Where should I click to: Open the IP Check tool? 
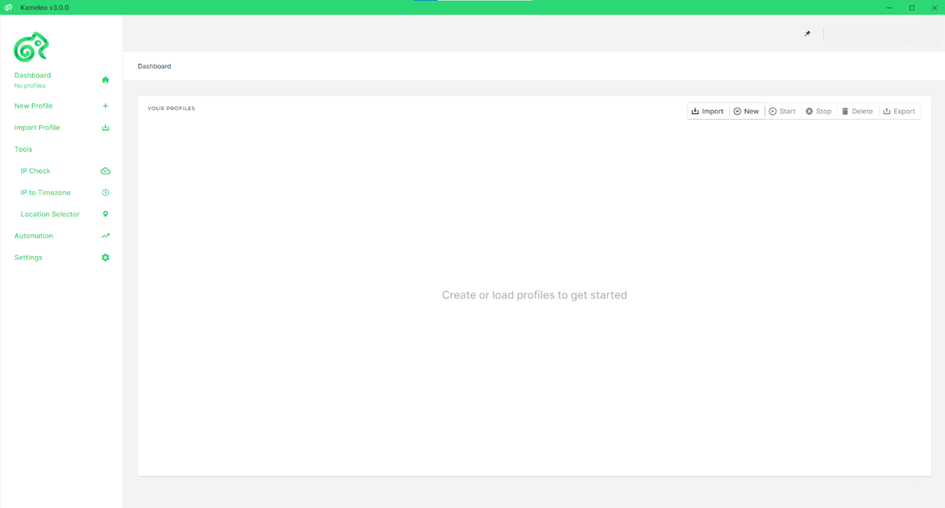[36, 171]
